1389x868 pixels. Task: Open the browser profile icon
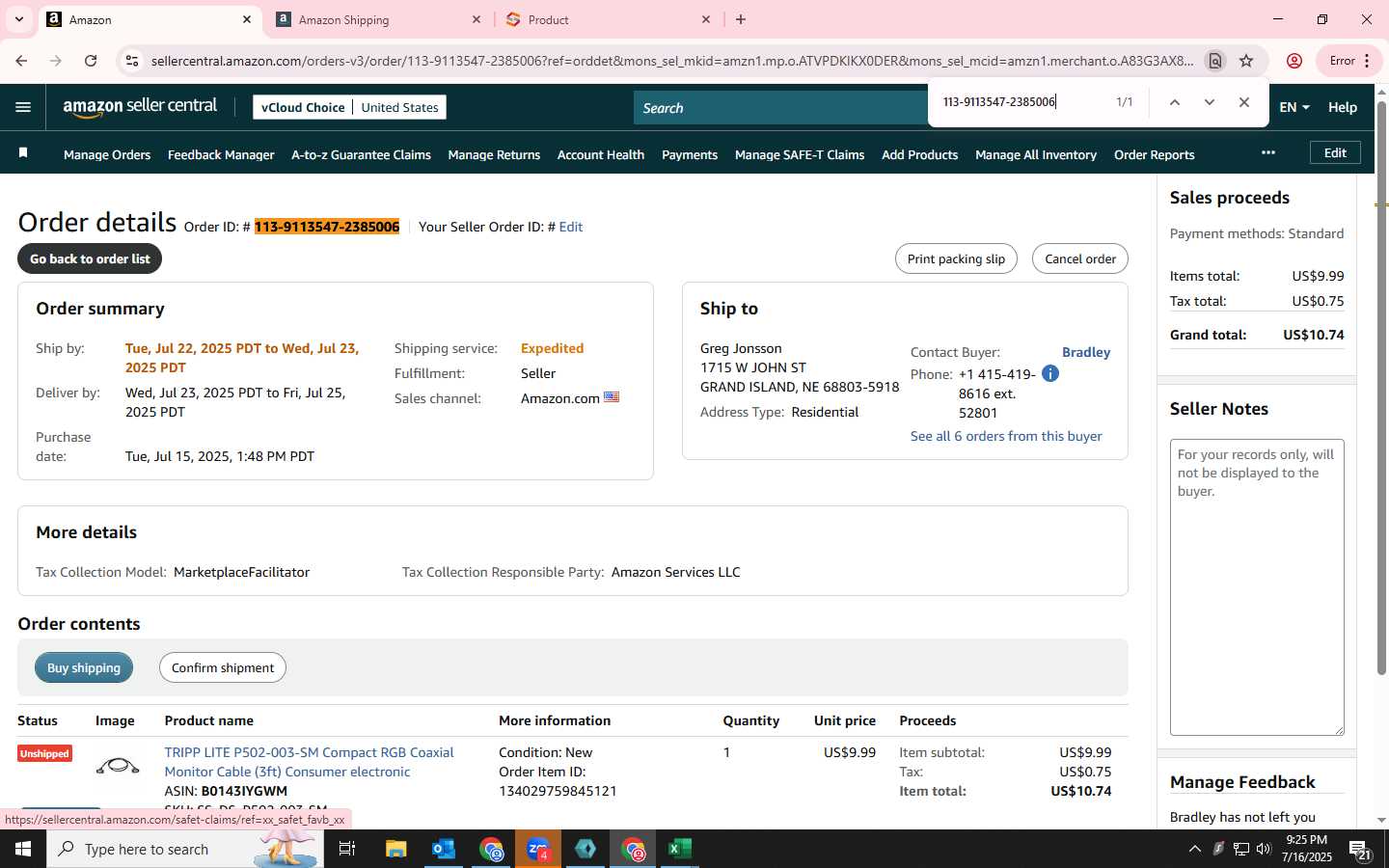point(1294,61)
